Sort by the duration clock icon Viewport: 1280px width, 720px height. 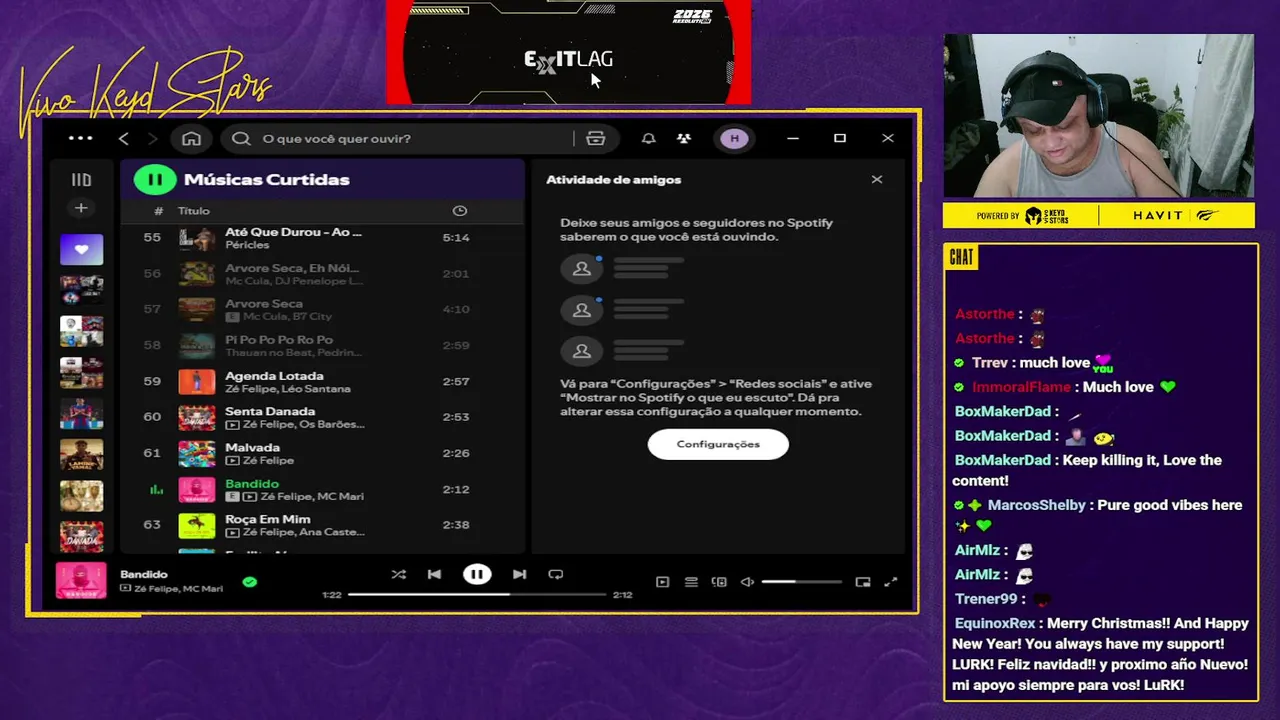pos(459,211)
